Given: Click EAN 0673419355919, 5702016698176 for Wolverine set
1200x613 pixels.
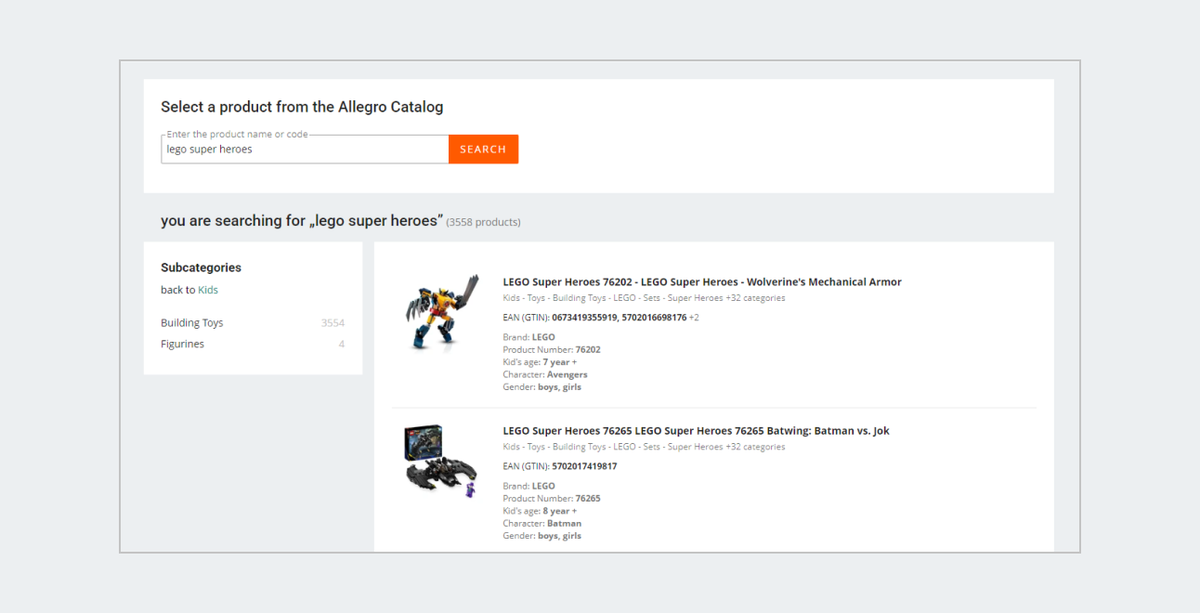Looking at the screenshot, I should (x=619, y=318).
